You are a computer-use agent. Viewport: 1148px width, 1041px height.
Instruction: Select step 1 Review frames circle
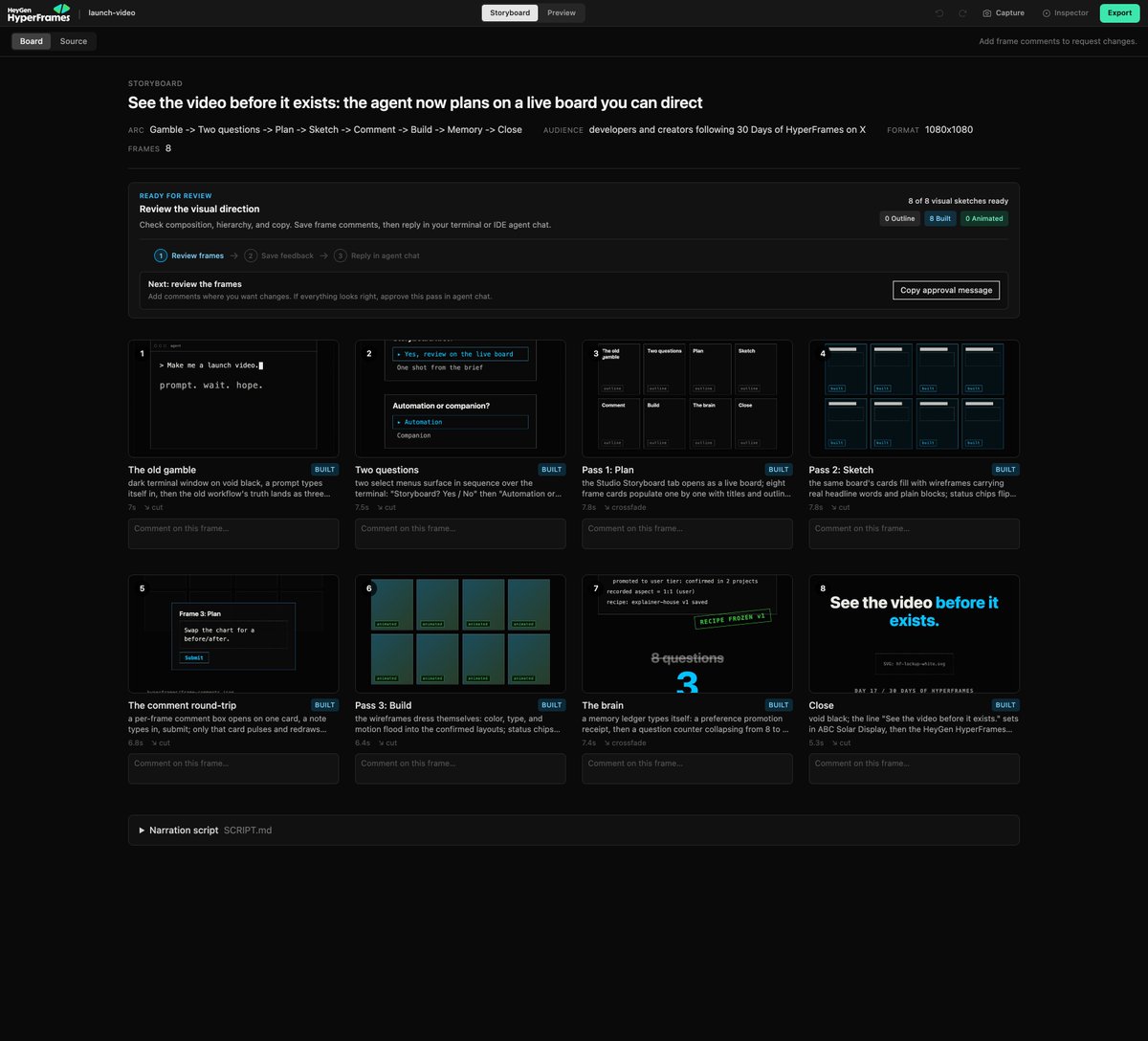[161, 255]
